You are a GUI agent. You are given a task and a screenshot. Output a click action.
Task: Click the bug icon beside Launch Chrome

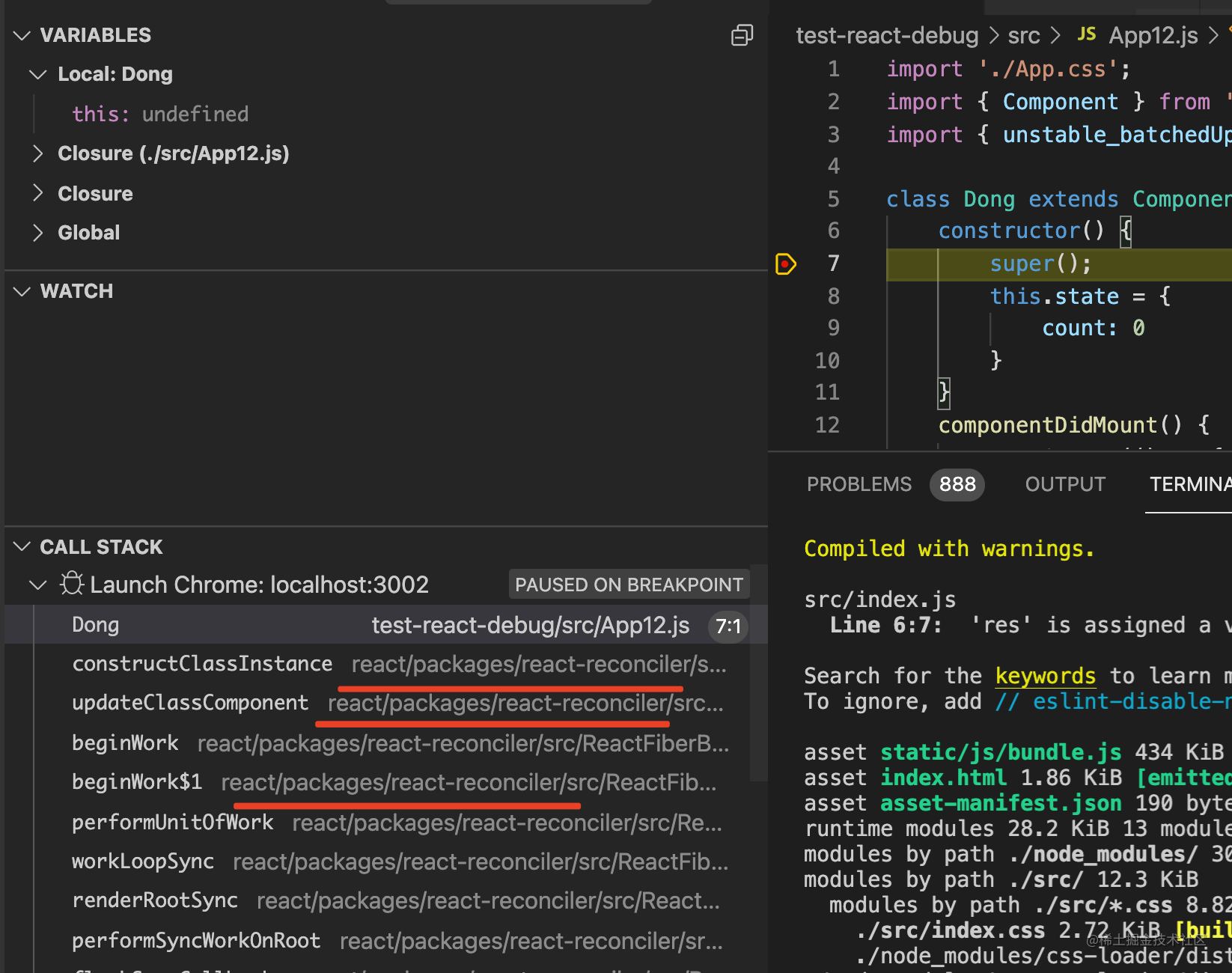72,584
